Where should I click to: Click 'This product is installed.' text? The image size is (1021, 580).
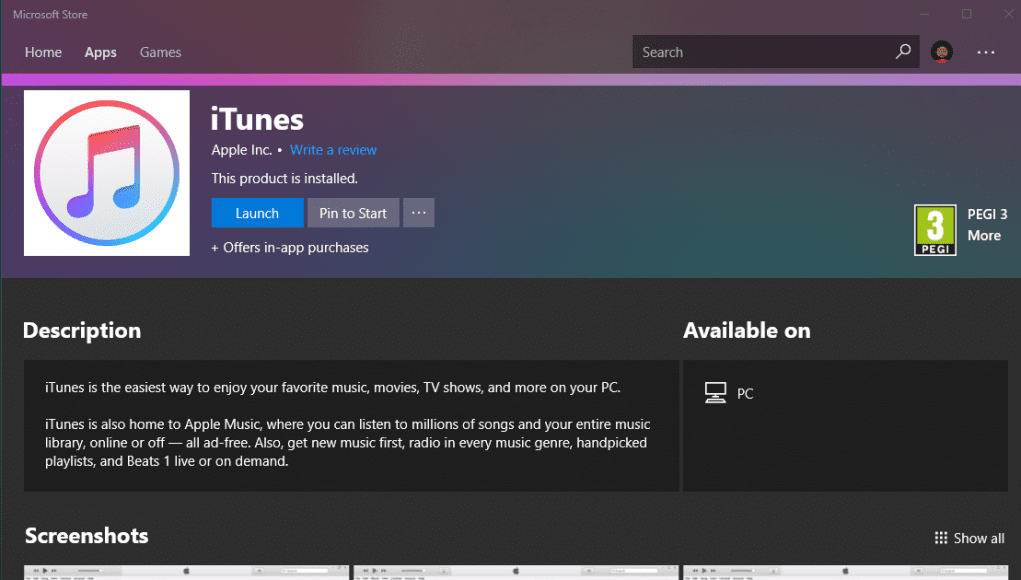[x=285, y=178]
